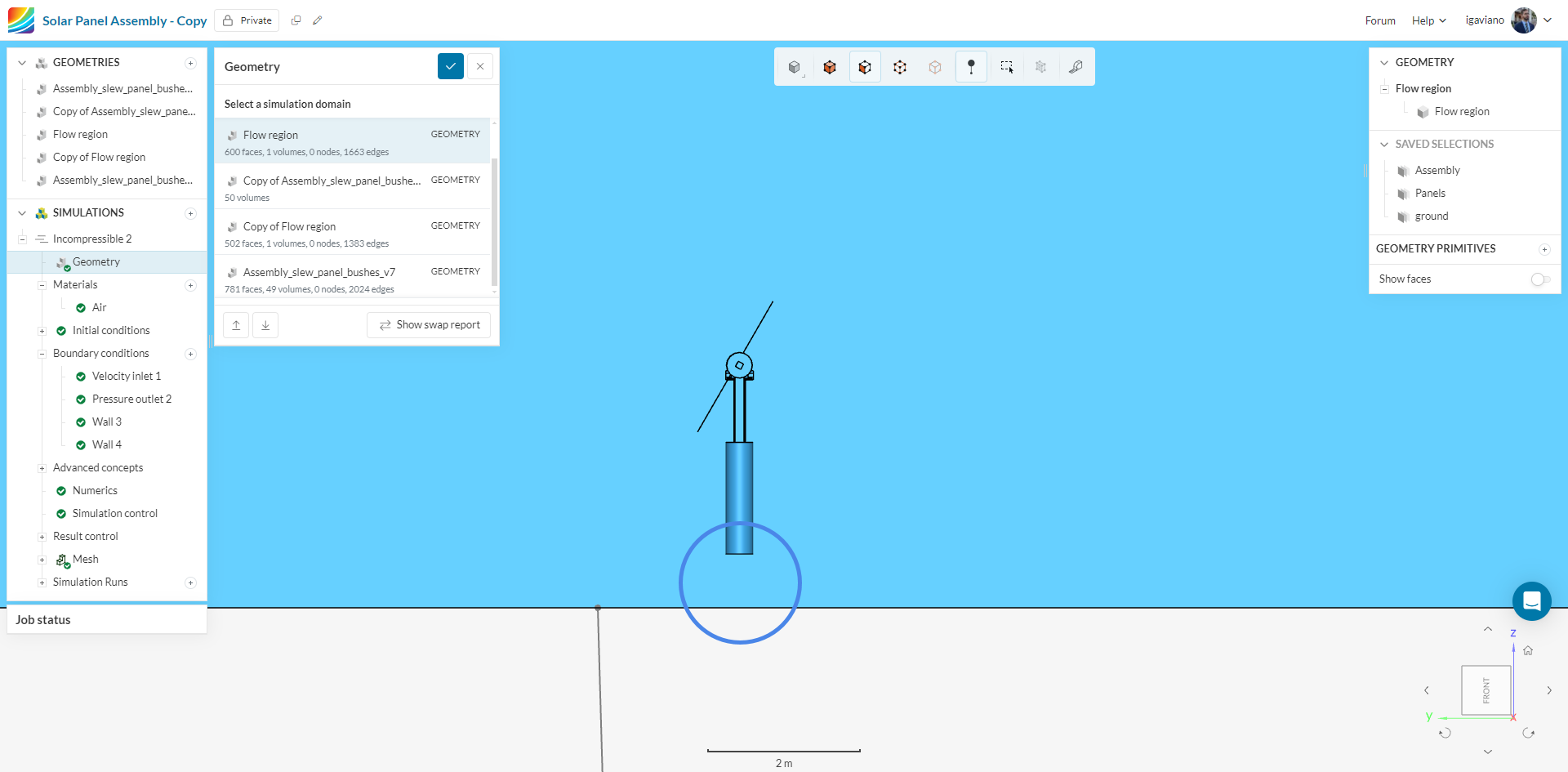The height and width of the screenshot is (772, 1568).
Task: Select the Air material
Action: click(99, 308)
